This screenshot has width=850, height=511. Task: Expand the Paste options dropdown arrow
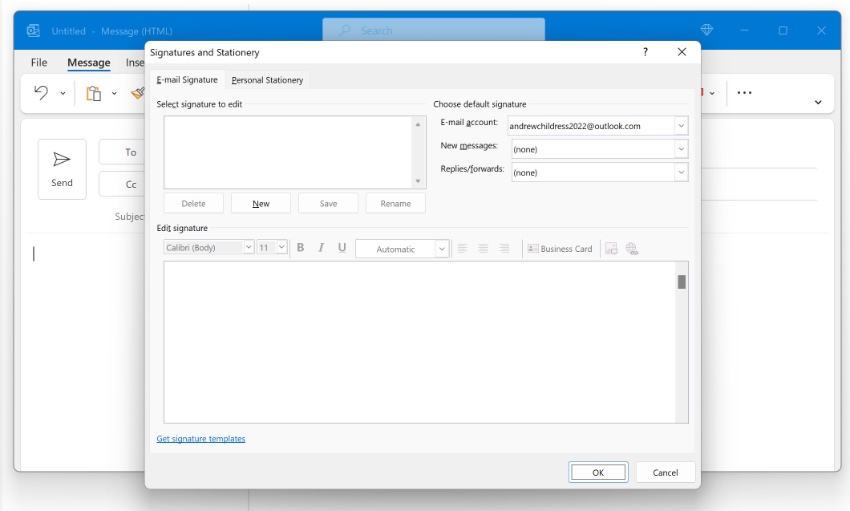pos(114,93)
